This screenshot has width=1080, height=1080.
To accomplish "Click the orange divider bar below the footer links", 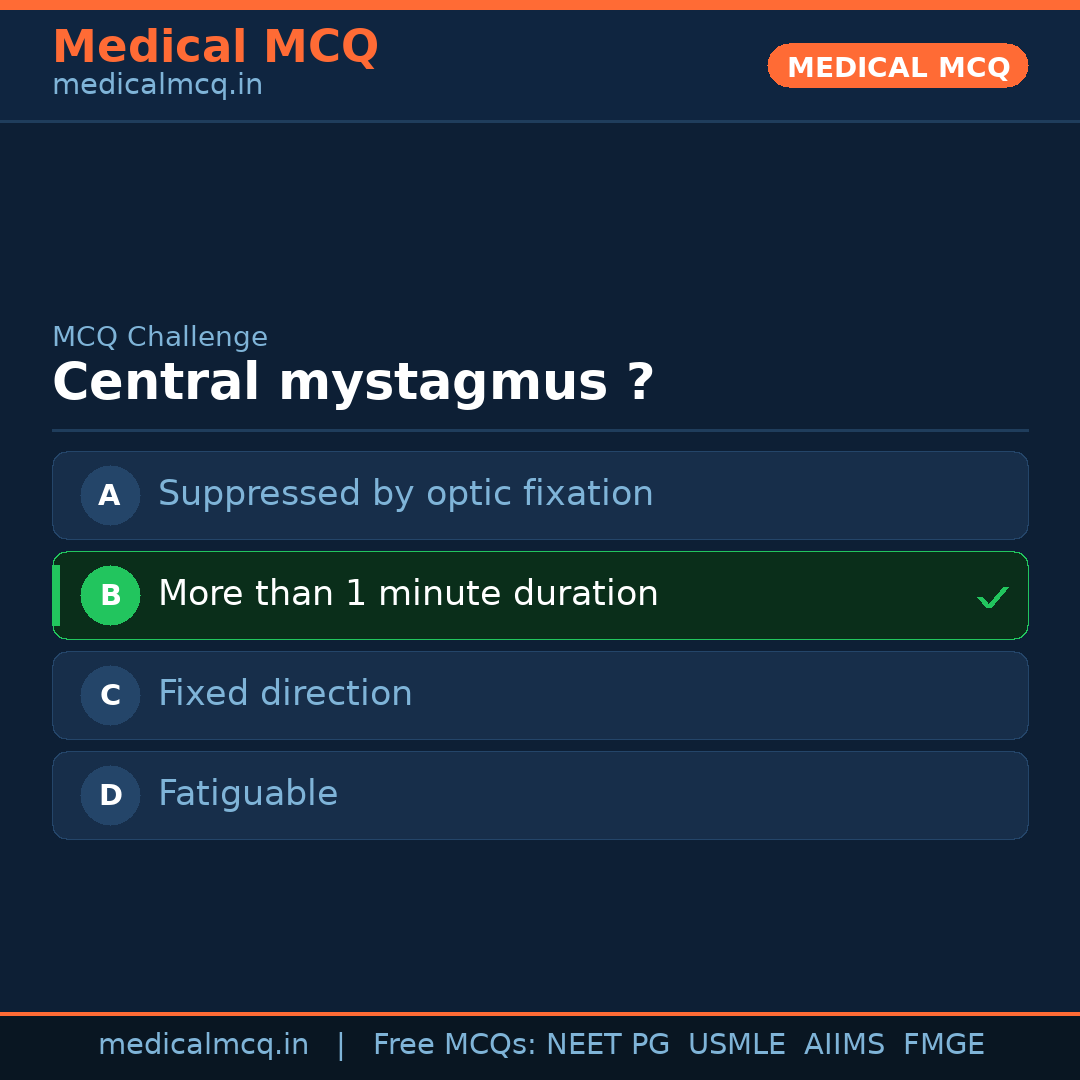I will [540, 1012].
